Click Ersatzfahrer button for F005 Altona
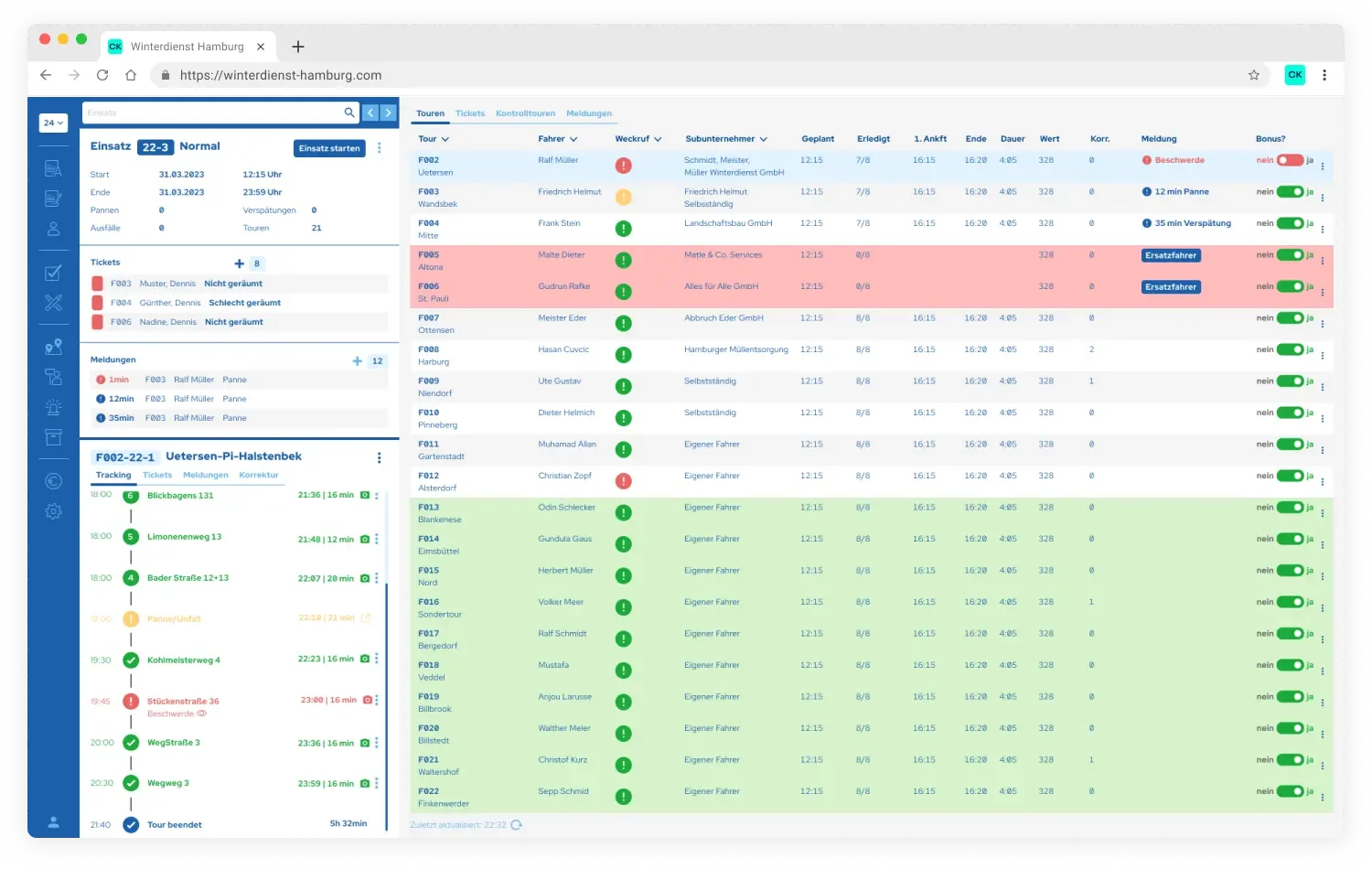This screenshot has height=869, width=1372. point(1172,256)
